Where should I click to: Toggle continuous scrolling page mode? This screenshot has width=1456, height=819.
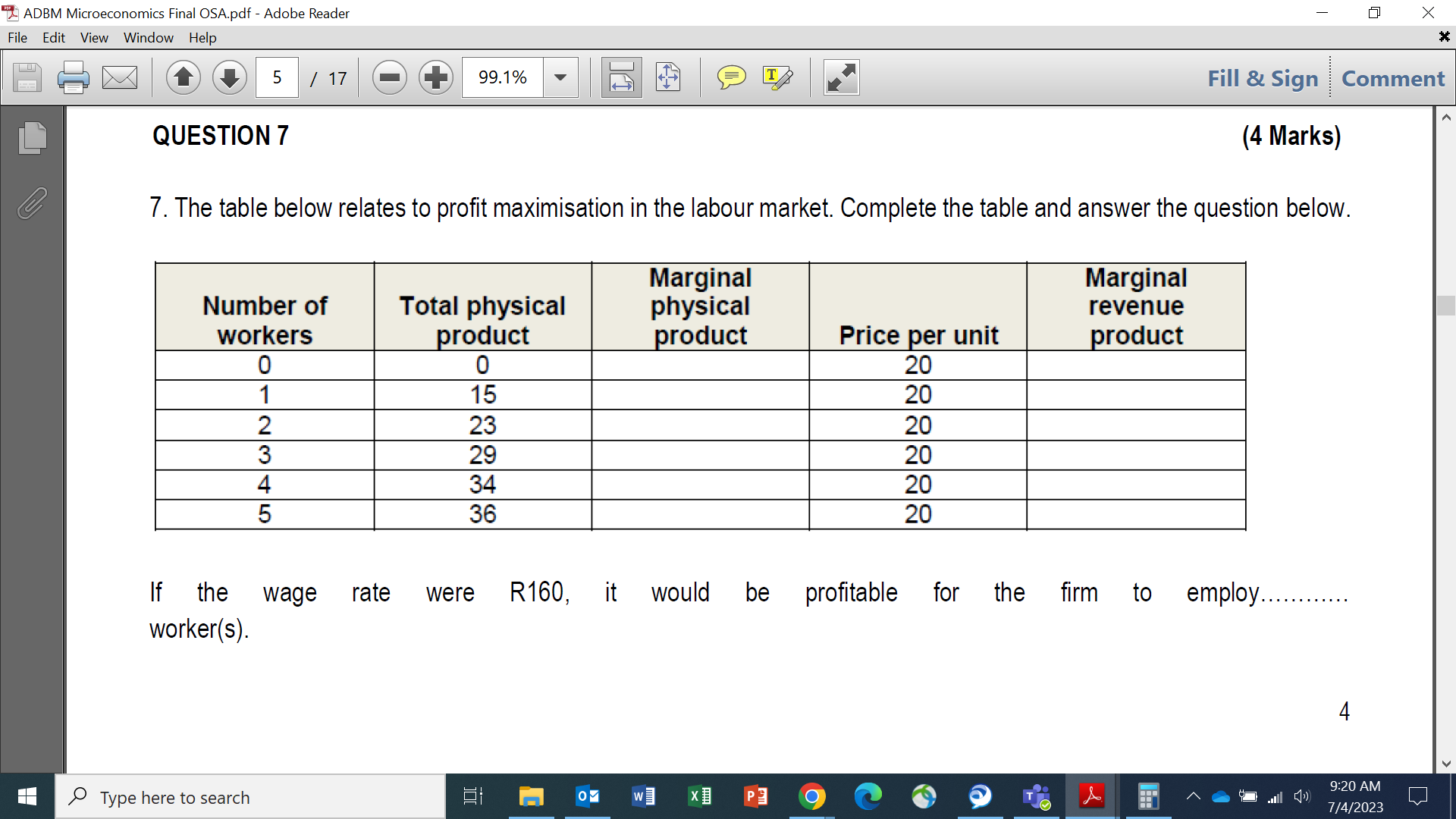pos(621,77)
